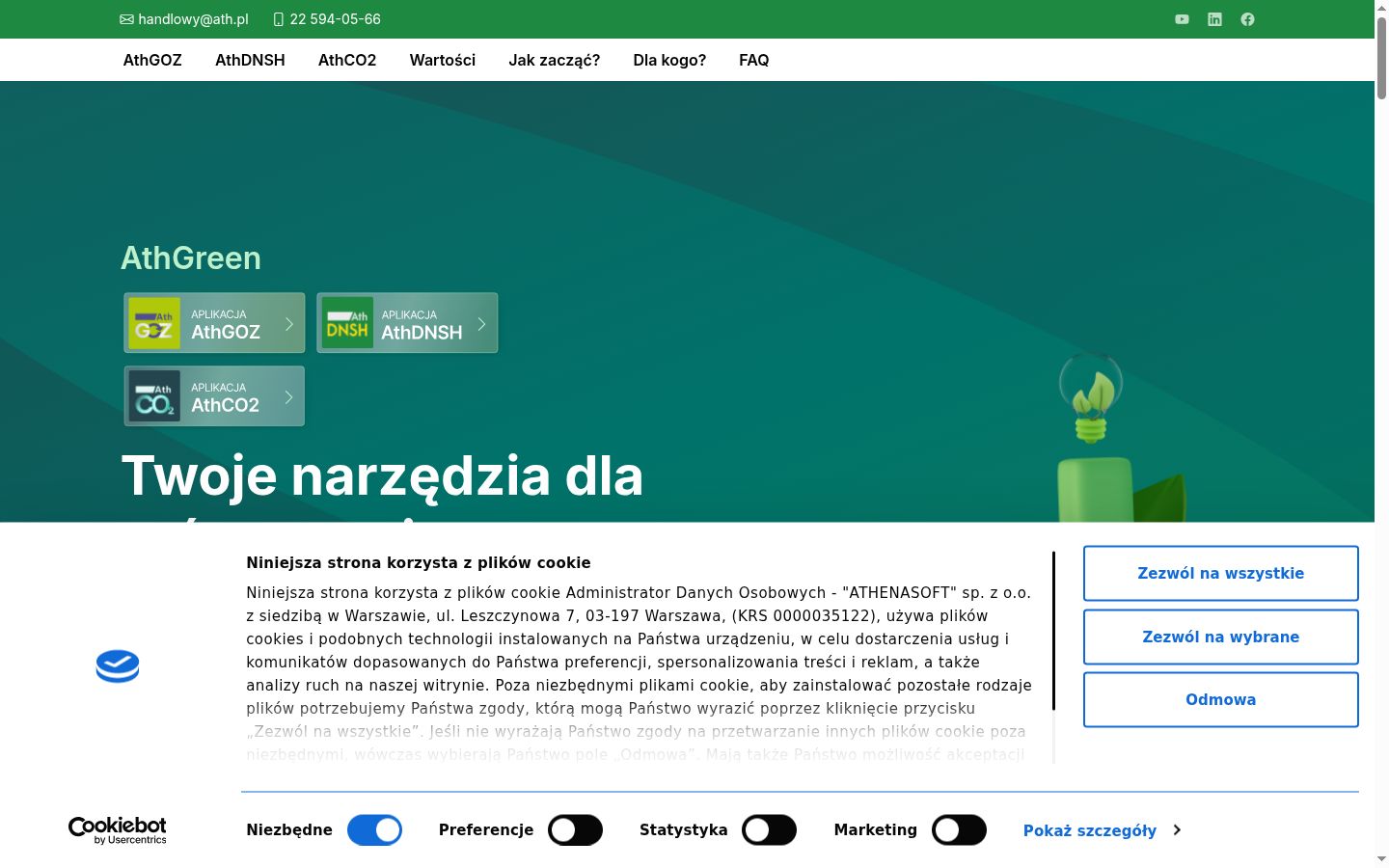Click the Statystyka label
Screen dimensions: 1389x868
(684, 829)
